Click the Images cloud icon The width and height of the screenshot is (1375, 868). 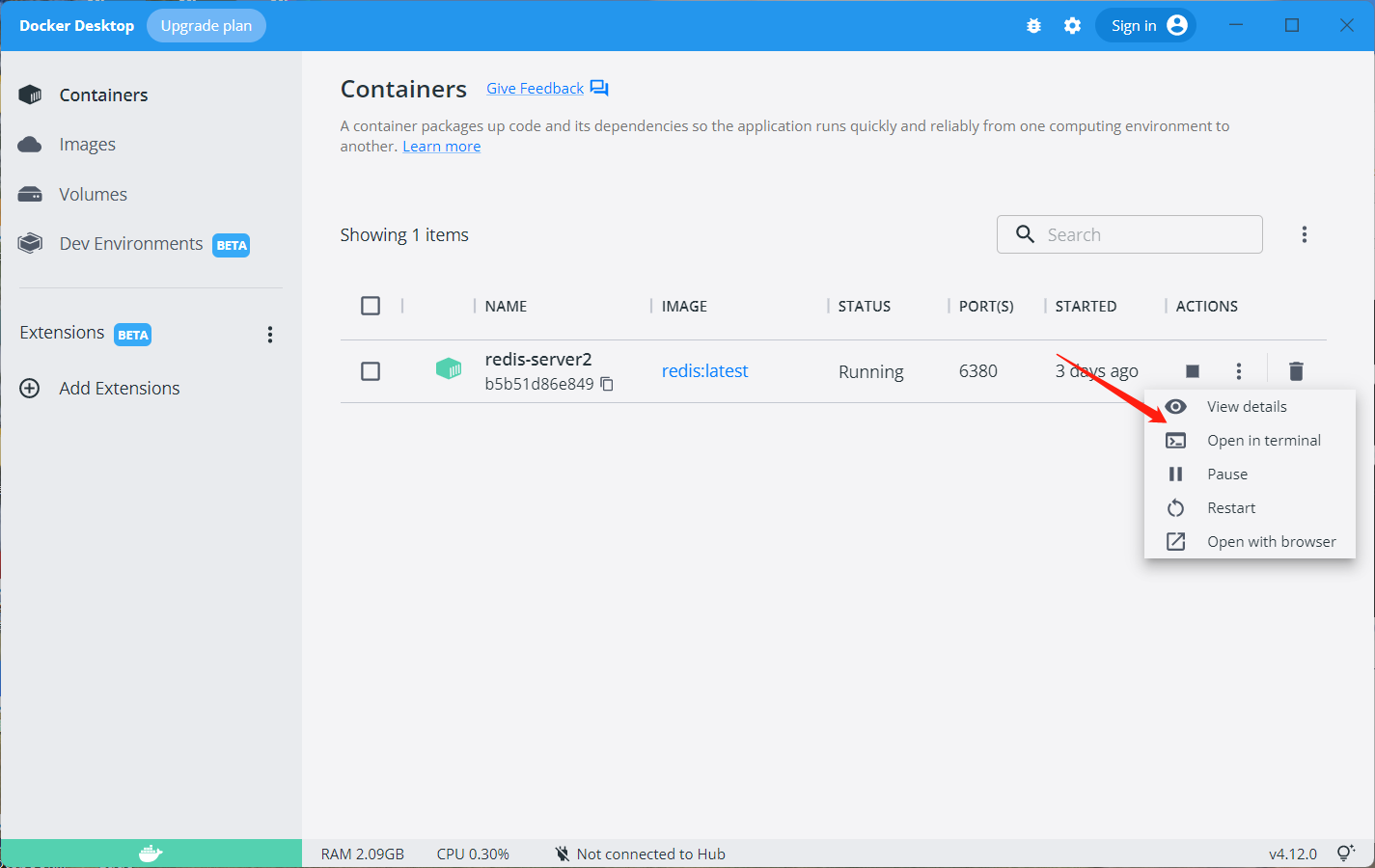[x=30, y=145]
